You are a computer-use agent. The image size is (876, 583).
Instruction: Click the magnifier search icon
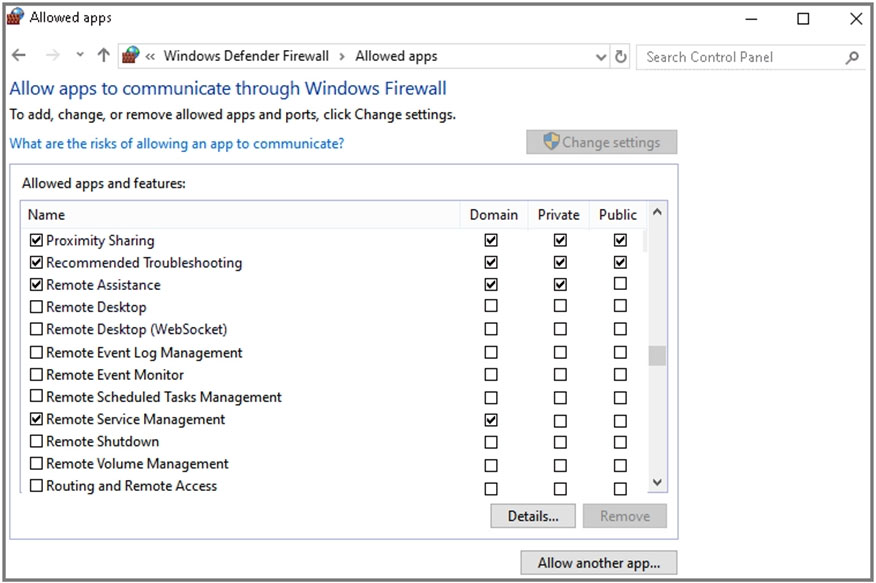point(852,57)
